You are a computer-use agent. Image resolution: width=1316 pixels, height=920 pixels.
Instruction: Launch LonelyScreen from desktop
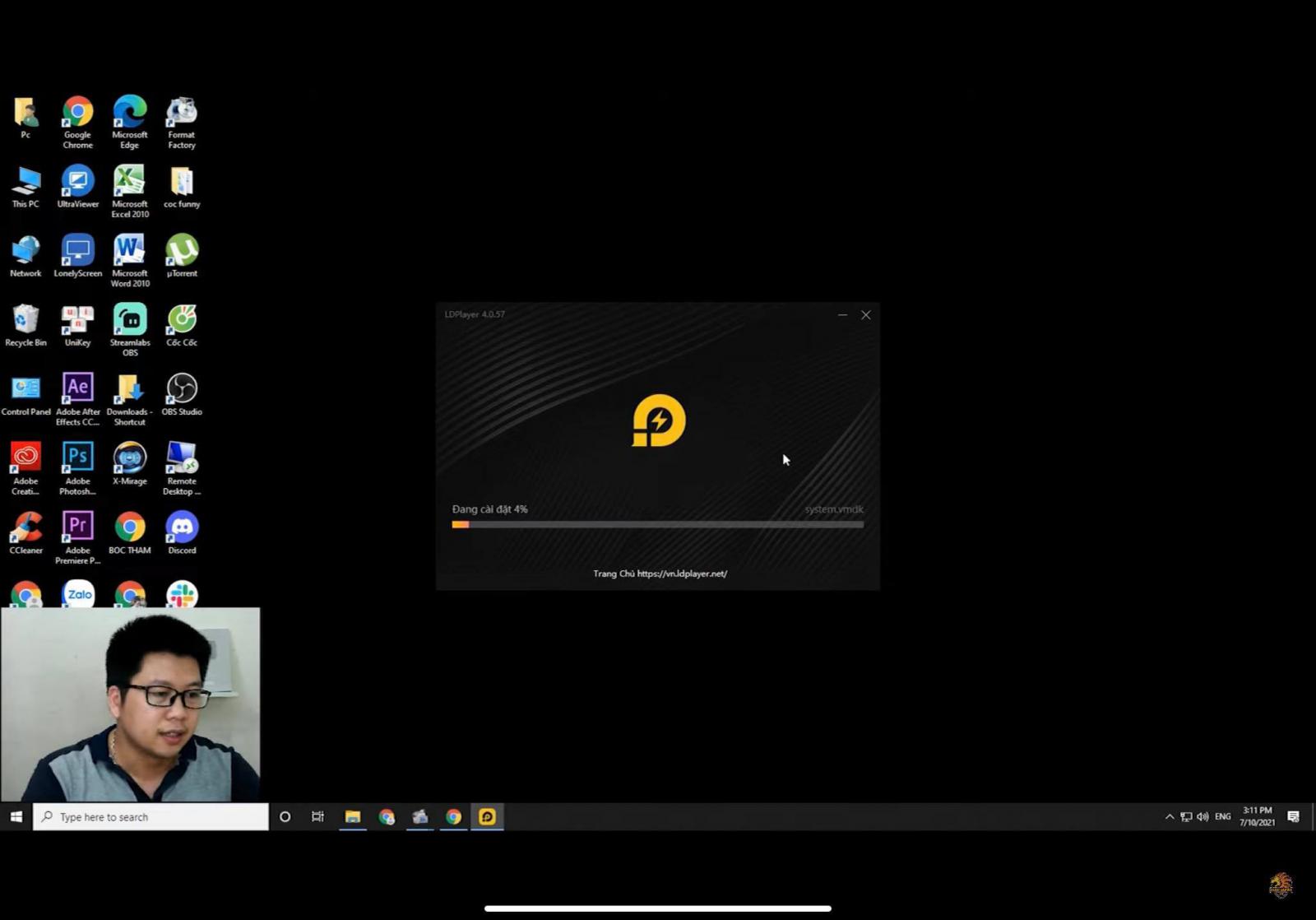coord(77,256)
